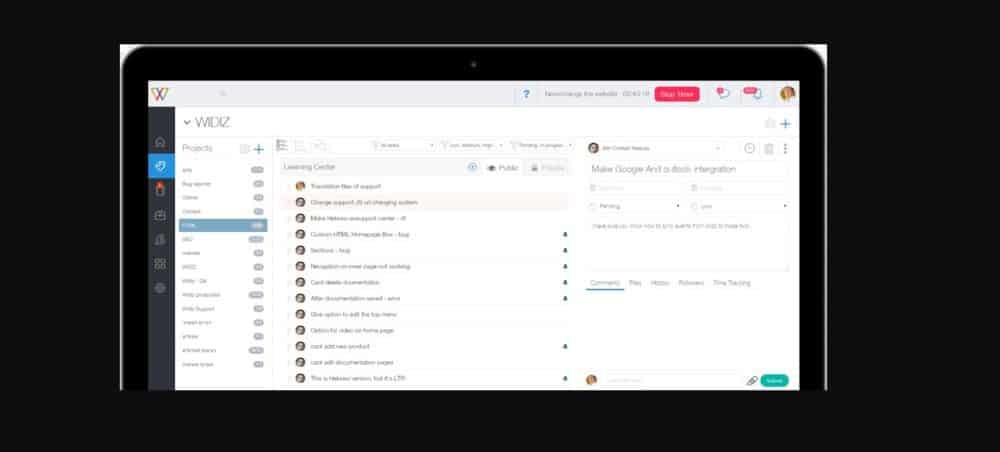Tick checkbox for Custom HTML Homepage Box task
The width and height of the screenshot is (1000, 452).
[x=288, y=235]
